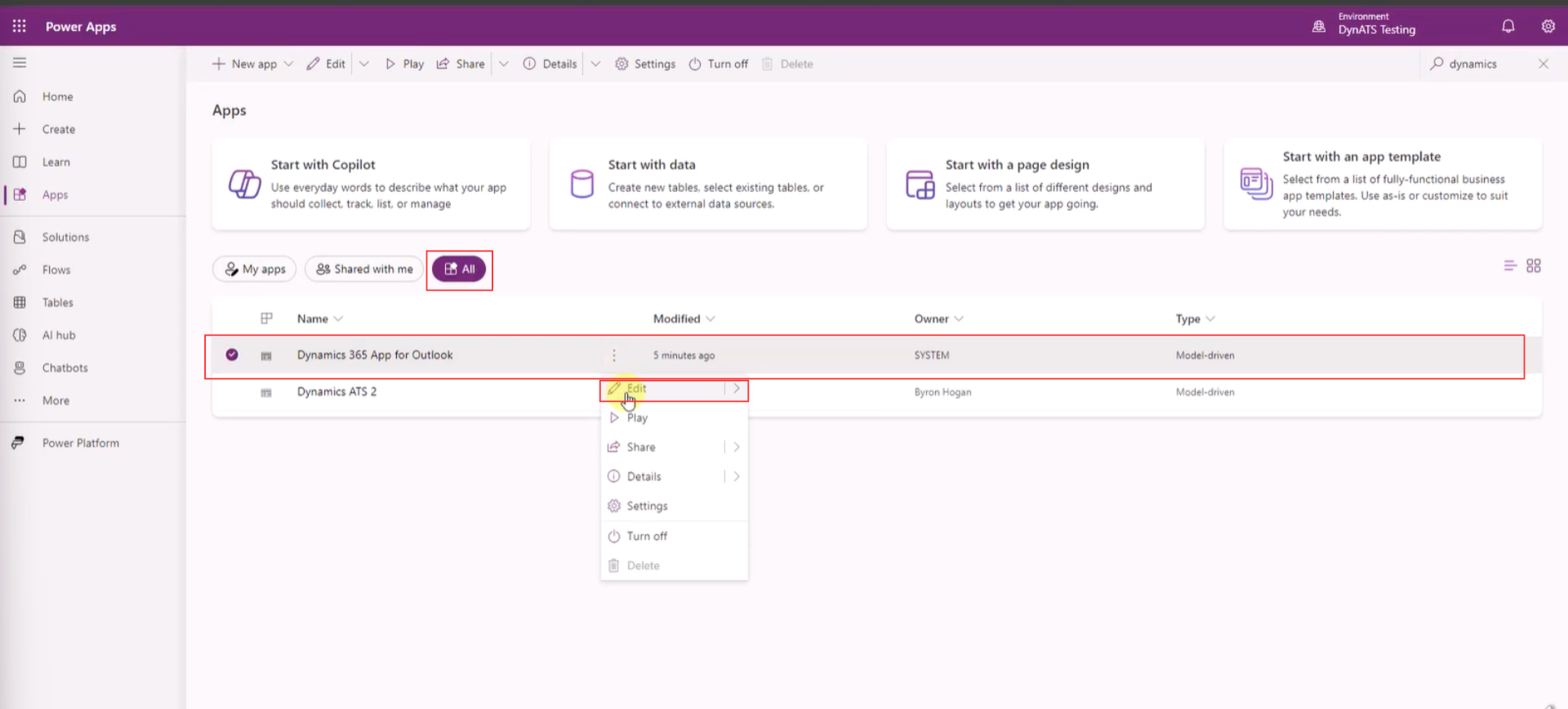Viewport: 1568px width, 709px height.
Task: Click the Byron Hogan owner cell
Action: pos(942,392)
